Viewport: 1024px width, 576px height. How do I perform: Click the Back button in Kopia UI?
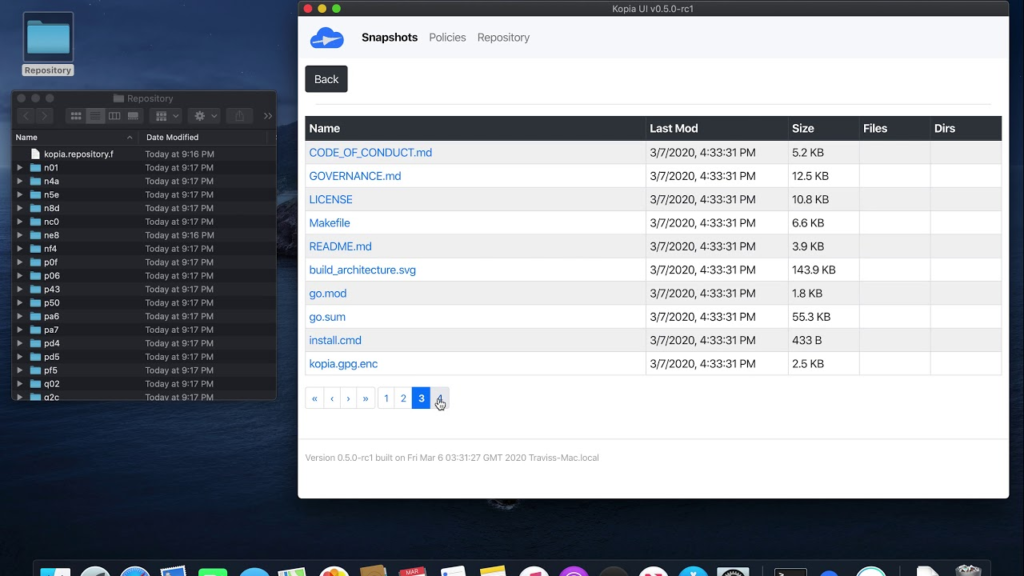(325, 78)
